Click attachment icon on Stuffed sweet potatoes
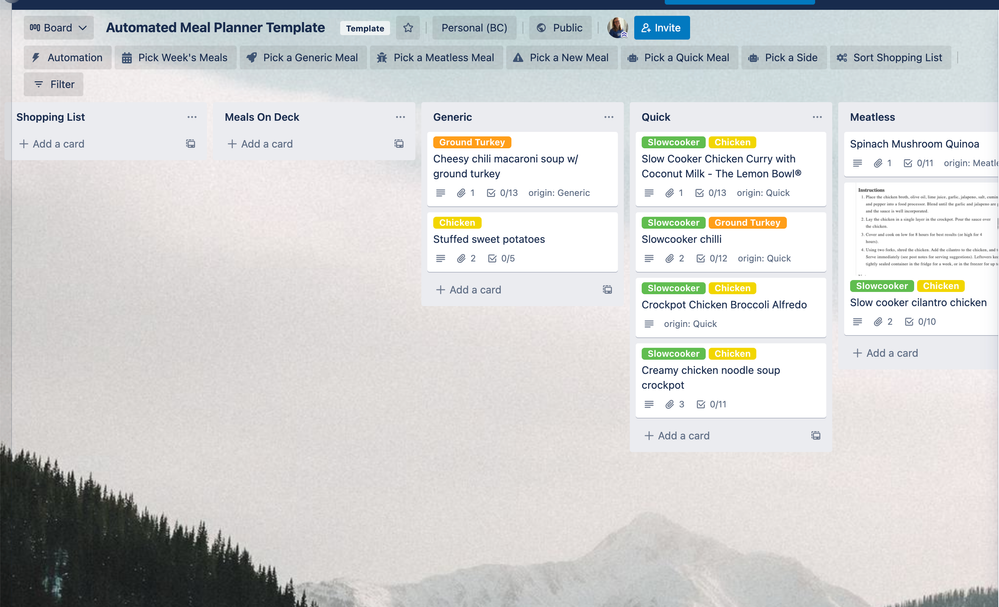The width and height of the screenshot is (999, 607). (461, 259)
